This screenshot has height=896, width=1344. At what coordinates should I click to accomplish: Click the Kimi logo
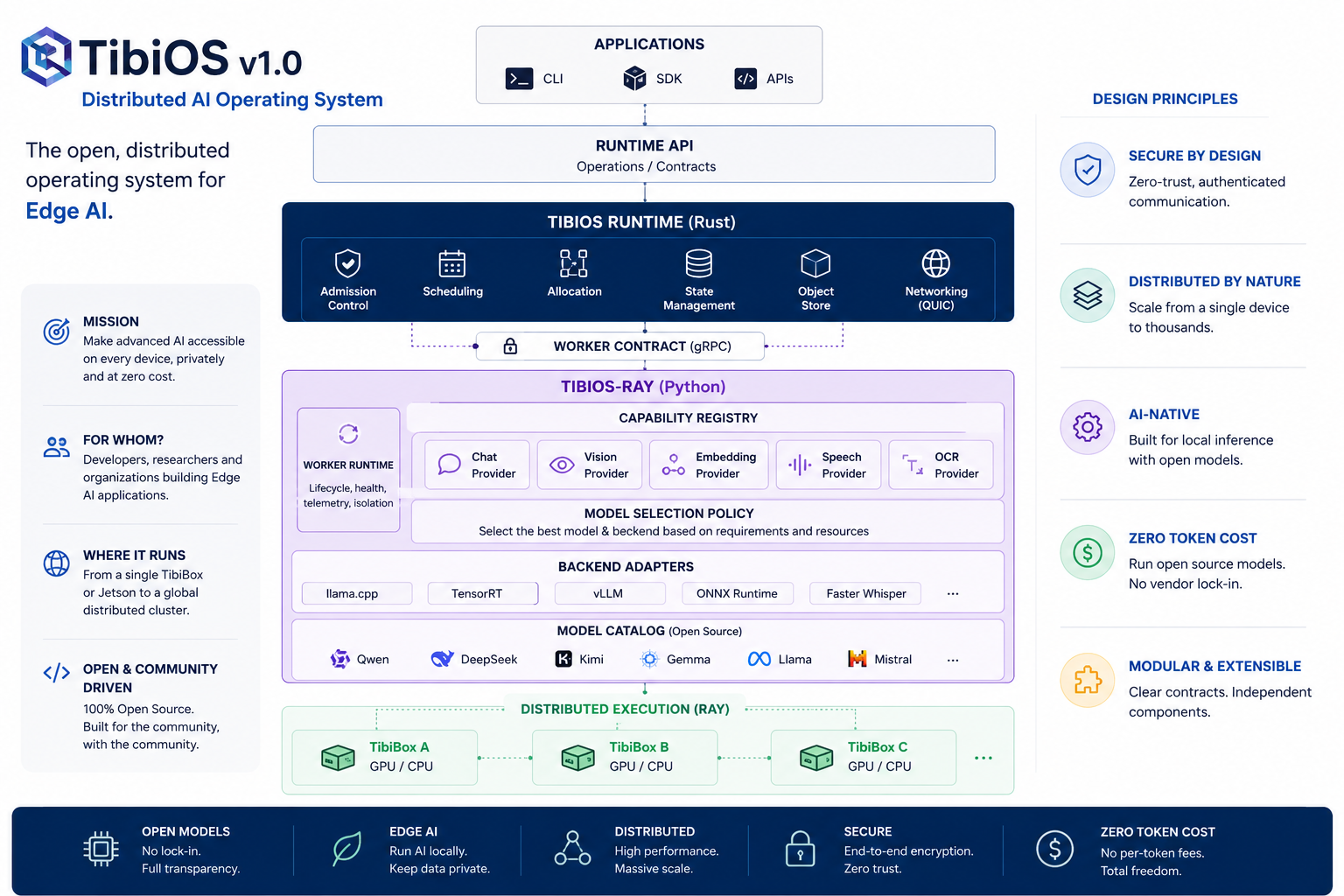coord(563,659)
